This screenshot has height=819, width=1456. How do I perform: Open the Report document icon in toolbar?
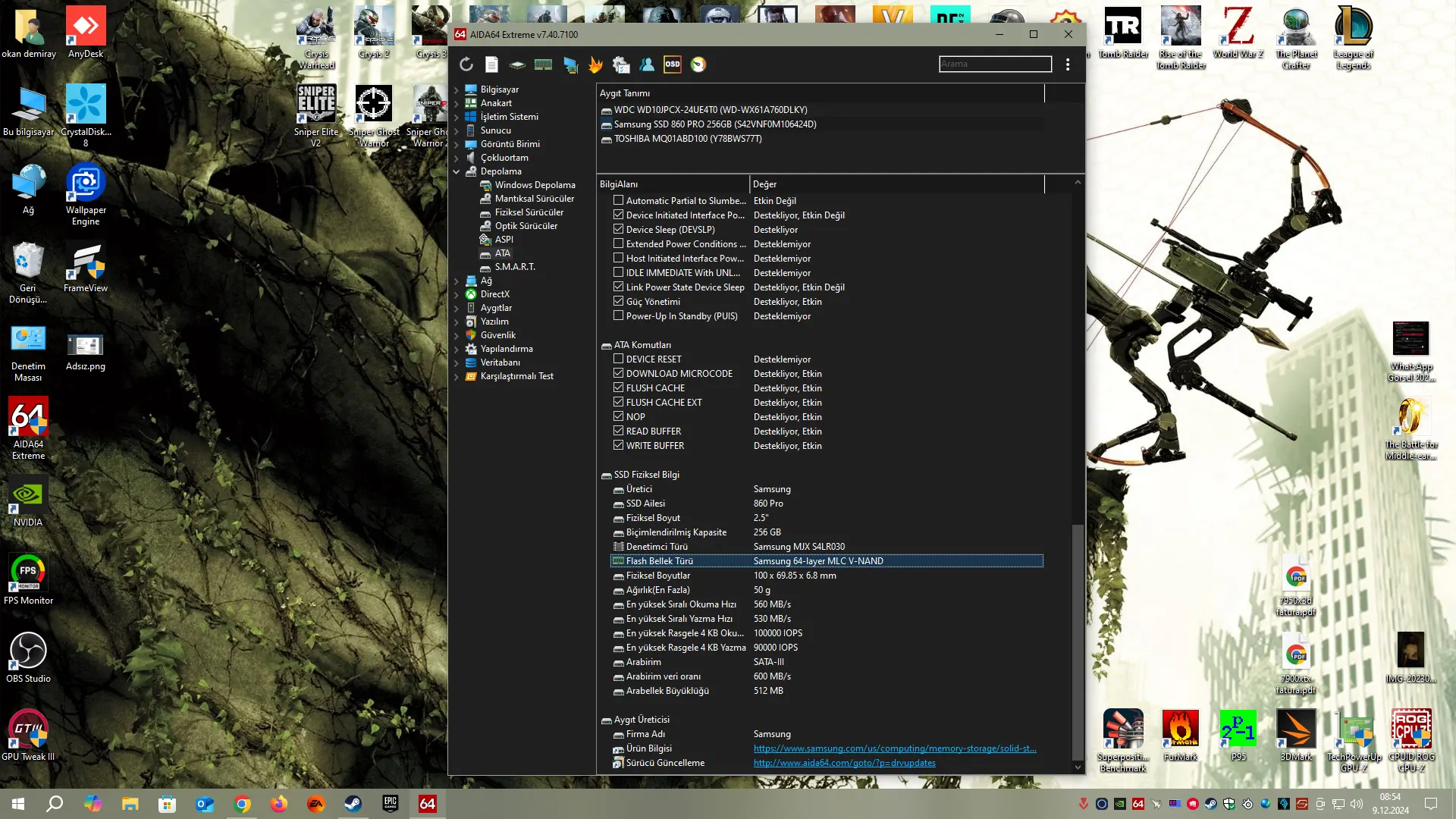492,64
